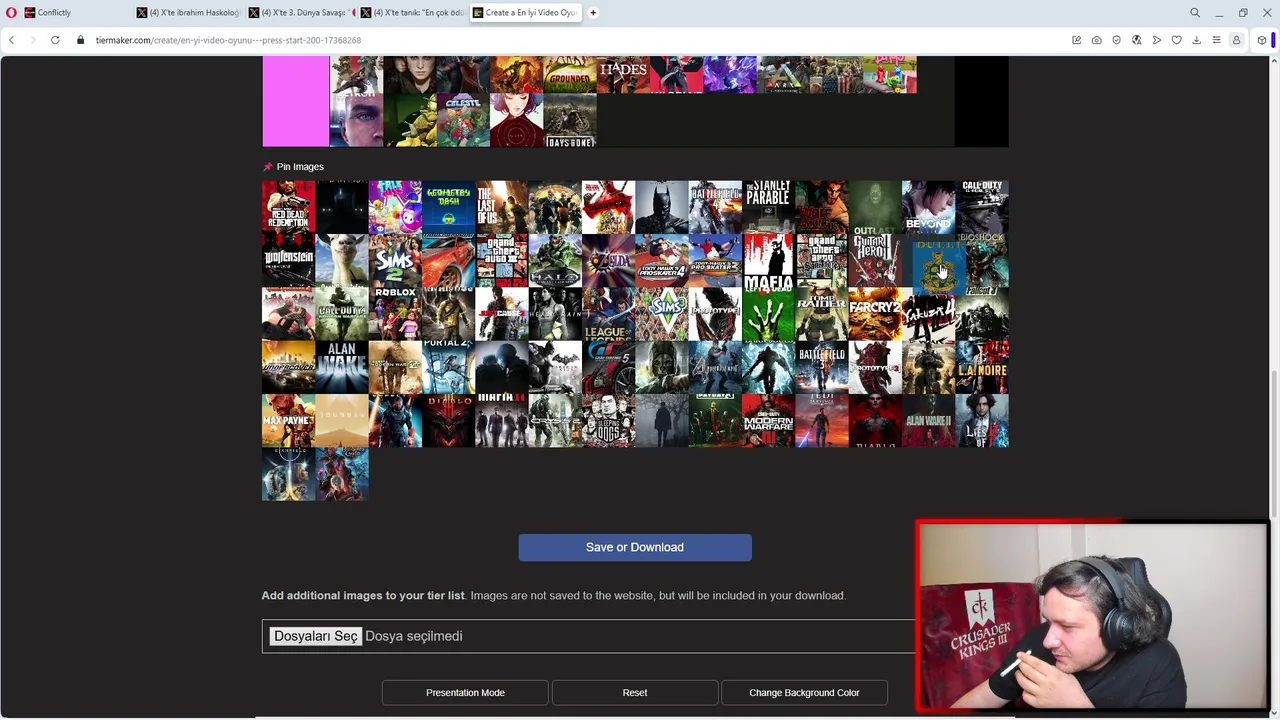Click the pink tier label color cell

coord(295,101)
